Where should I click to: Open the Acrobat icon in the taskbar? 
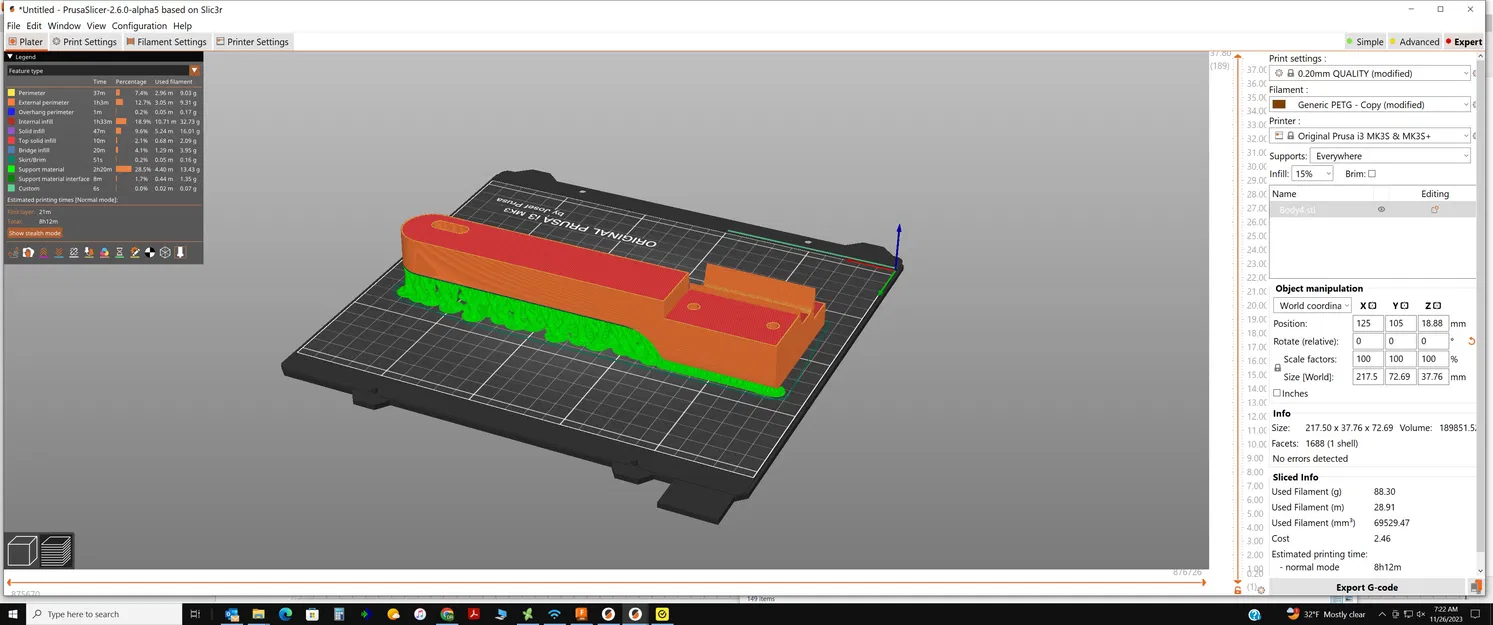pos(474,614)
